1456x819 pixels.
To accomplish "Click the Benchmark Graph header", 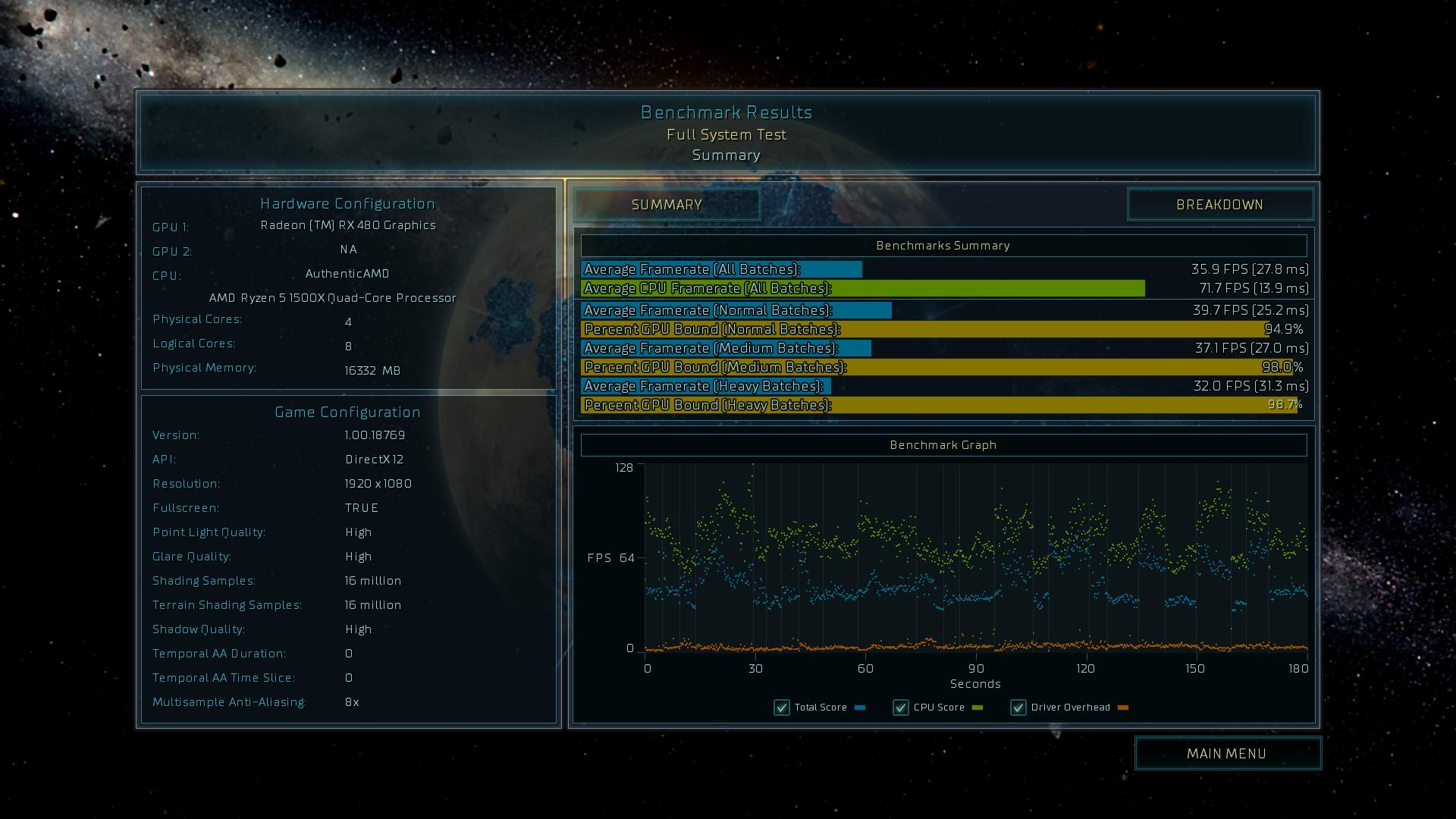I will (x=943, y=445).
